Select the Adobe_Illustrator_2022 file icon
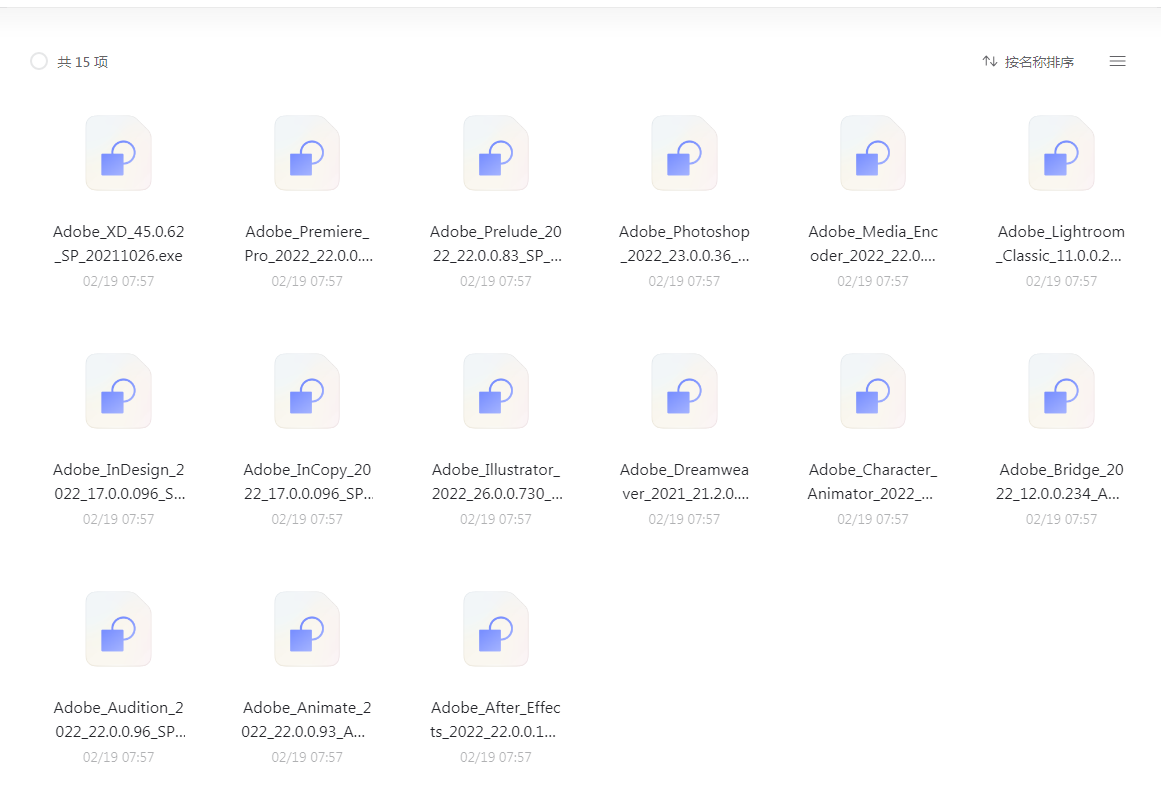 tap(495, 392)
